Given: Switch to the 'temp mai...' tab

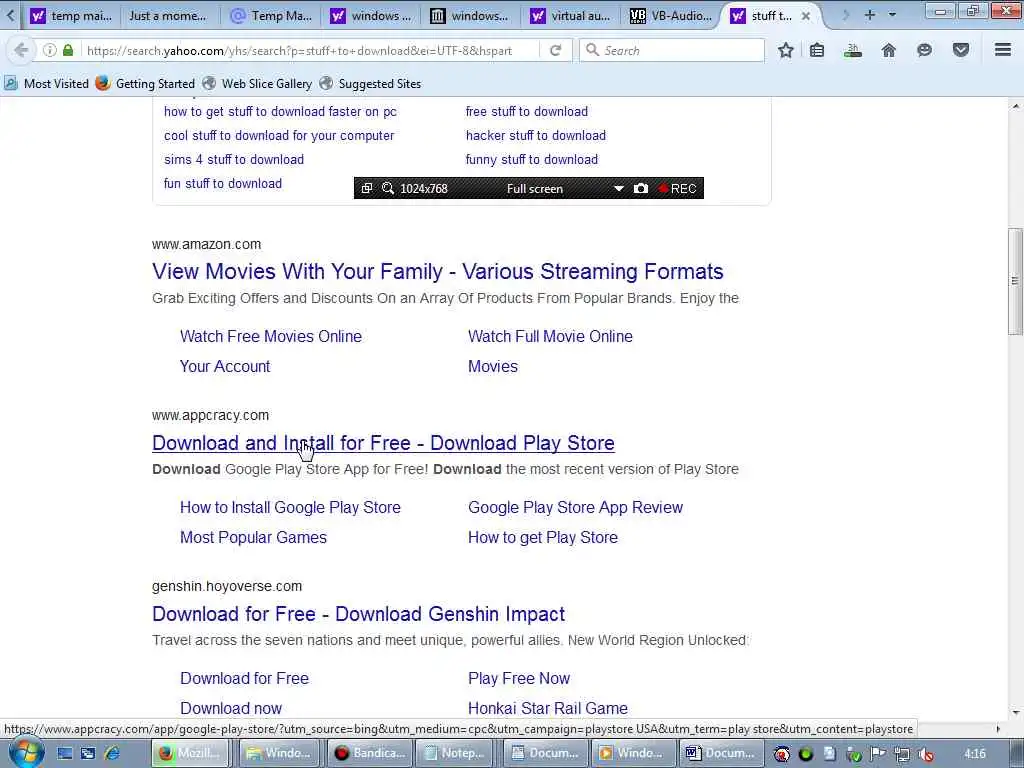Looking at the screenshot, I should (x=72, y=16).
